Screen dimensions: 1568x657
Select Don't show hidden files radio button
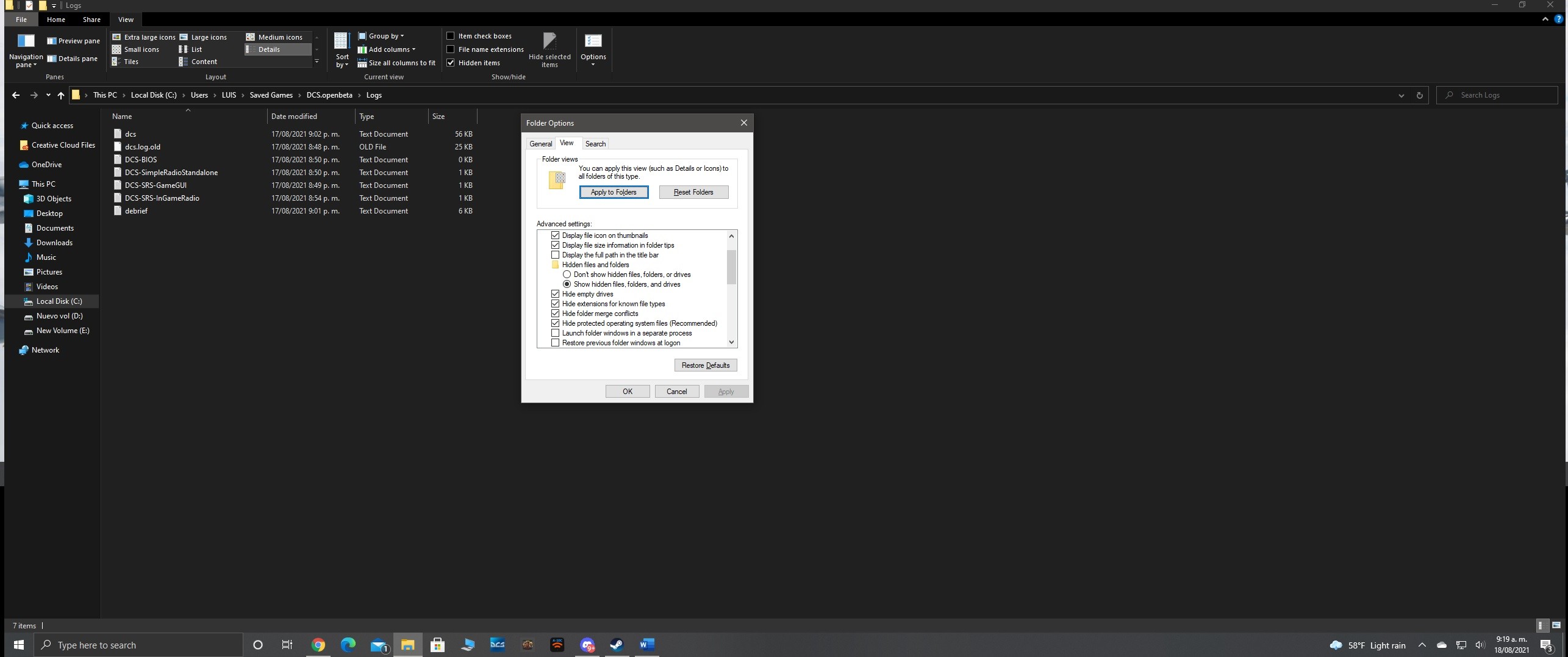tap(567, 275)
